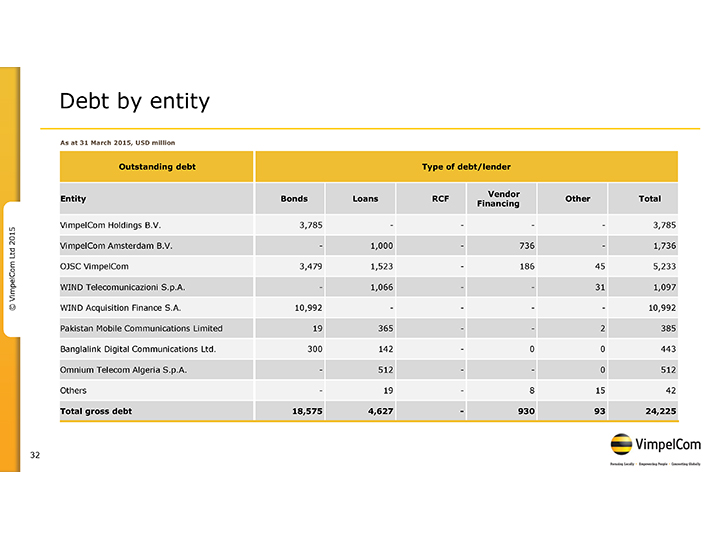
Task: Select the "Outstanding debt" header cell
Action: pos(157,166)
